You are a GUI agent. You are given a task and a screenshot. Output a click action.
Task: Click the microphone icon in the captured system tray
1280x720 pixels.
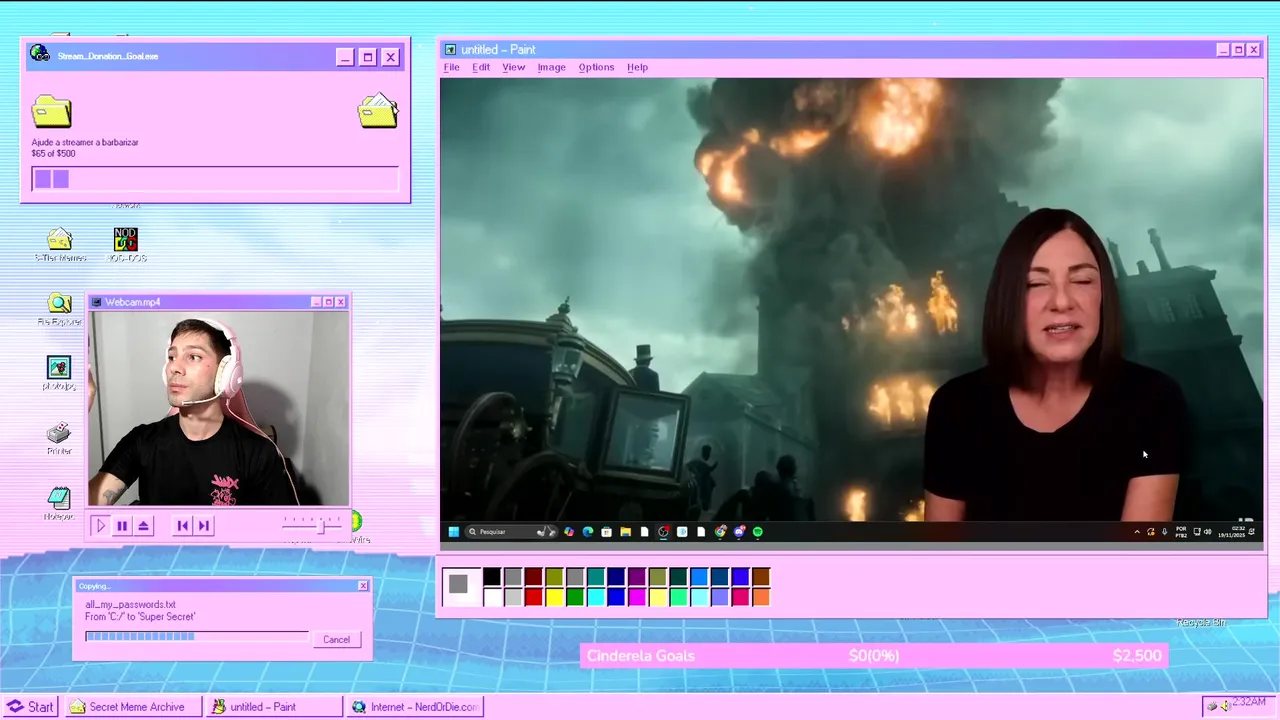click(x=1164, y=532)
